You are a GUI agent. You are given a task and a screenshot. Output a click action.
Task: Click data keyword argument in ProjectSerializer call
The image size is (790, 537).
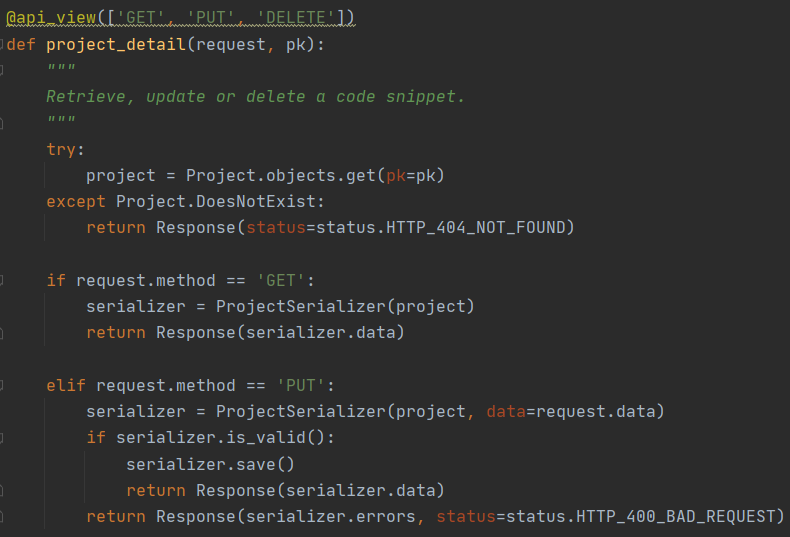pos(506,412)
